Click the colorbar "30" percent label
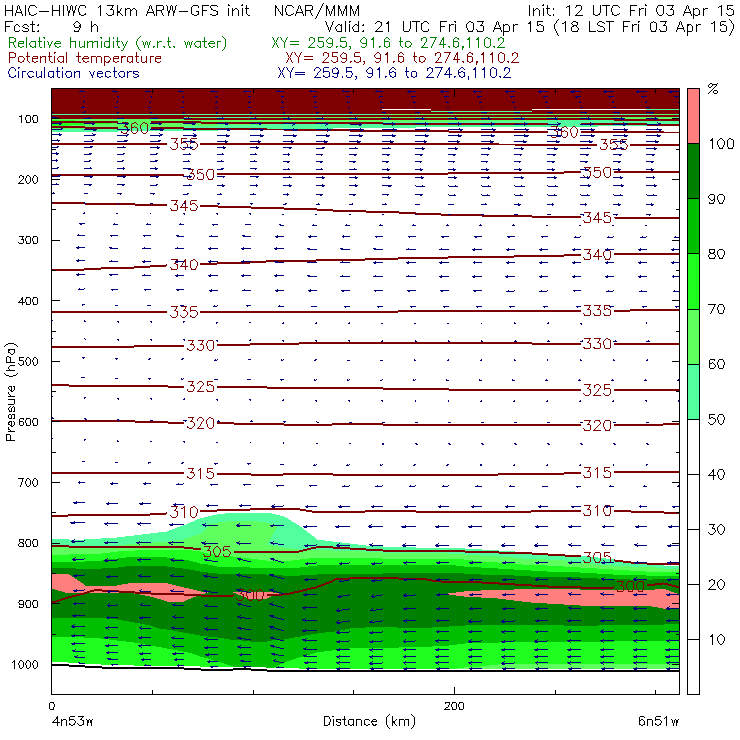 point(716,530)
